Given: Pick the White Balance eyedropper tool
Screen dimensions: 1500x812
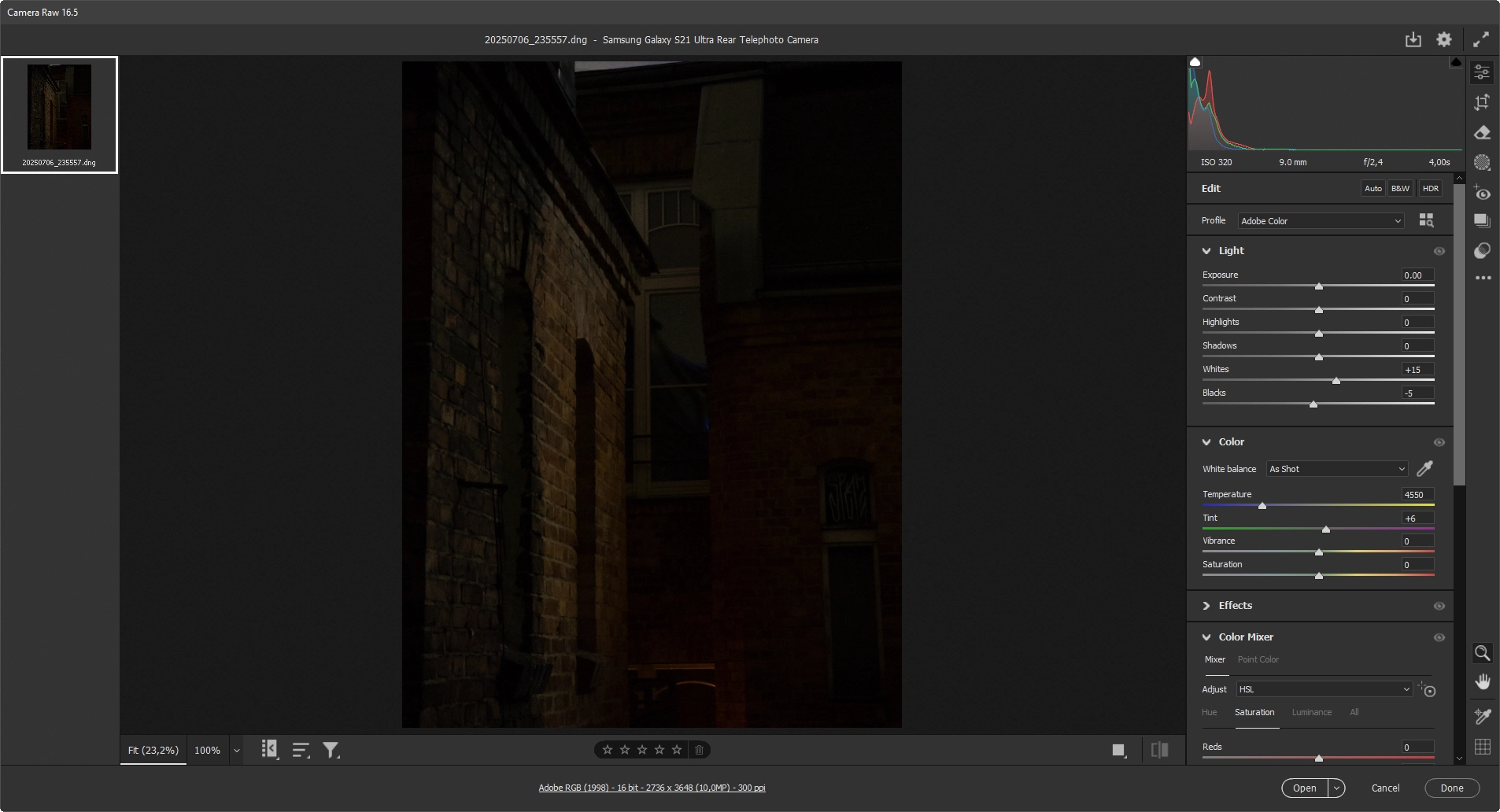Looking at the screenshot, I should pos(1424,469).
